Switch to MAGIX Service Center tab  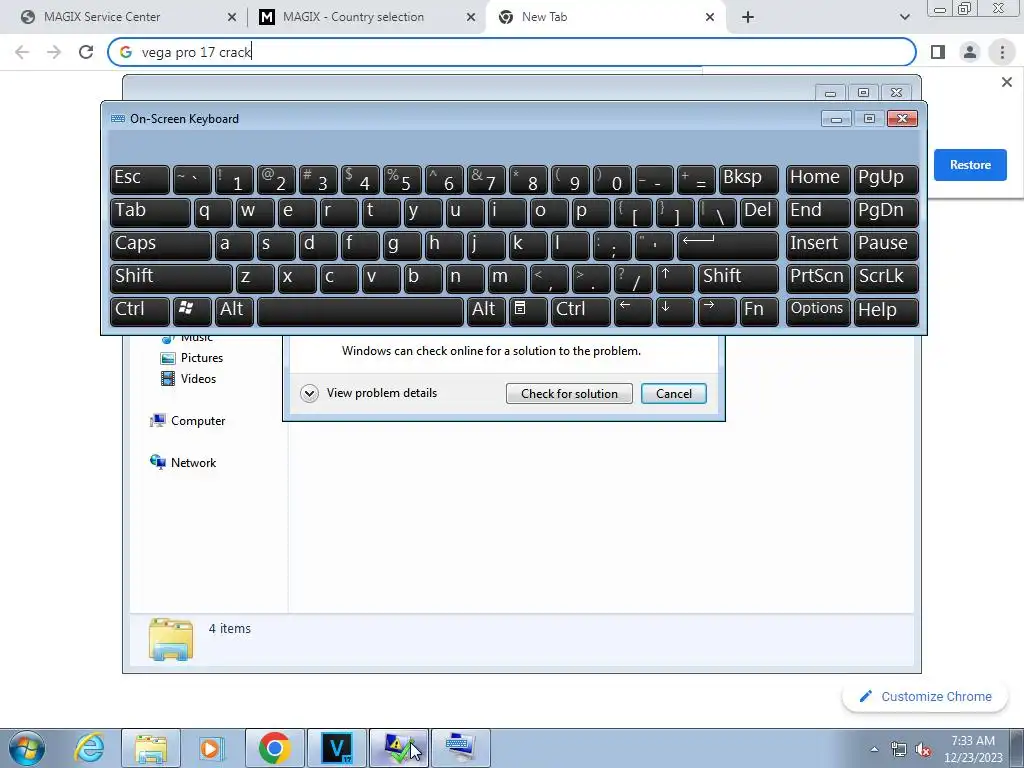coord(123,17)
